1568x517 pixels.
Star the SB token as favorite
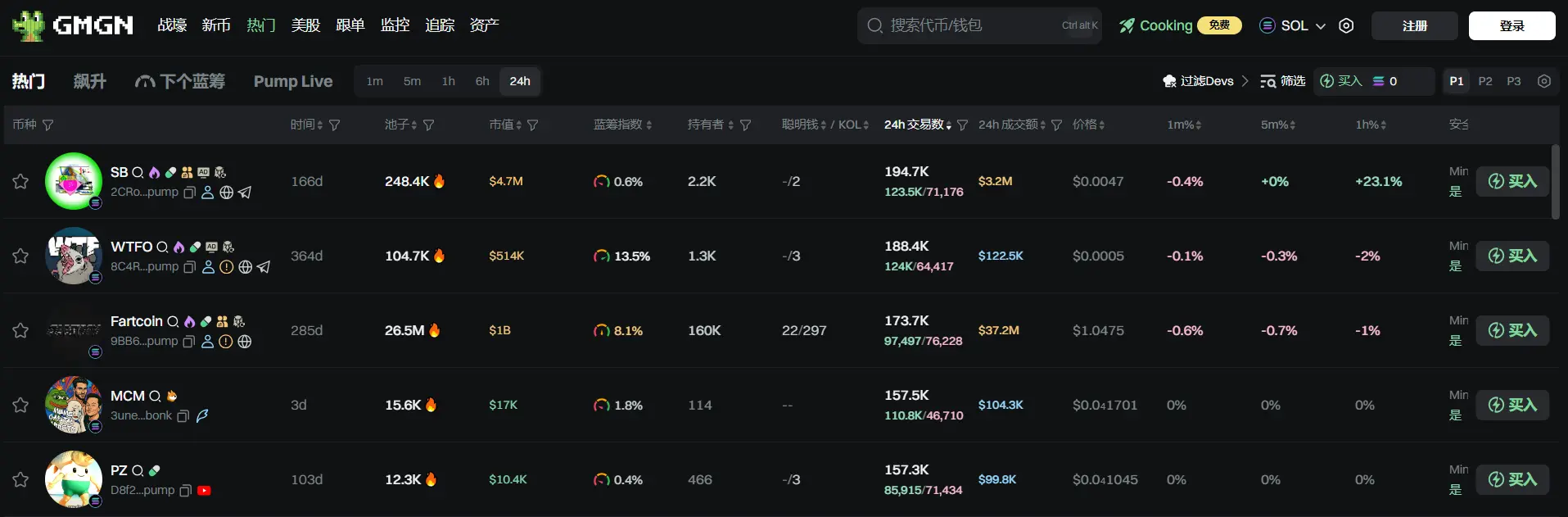coord(20,181)
